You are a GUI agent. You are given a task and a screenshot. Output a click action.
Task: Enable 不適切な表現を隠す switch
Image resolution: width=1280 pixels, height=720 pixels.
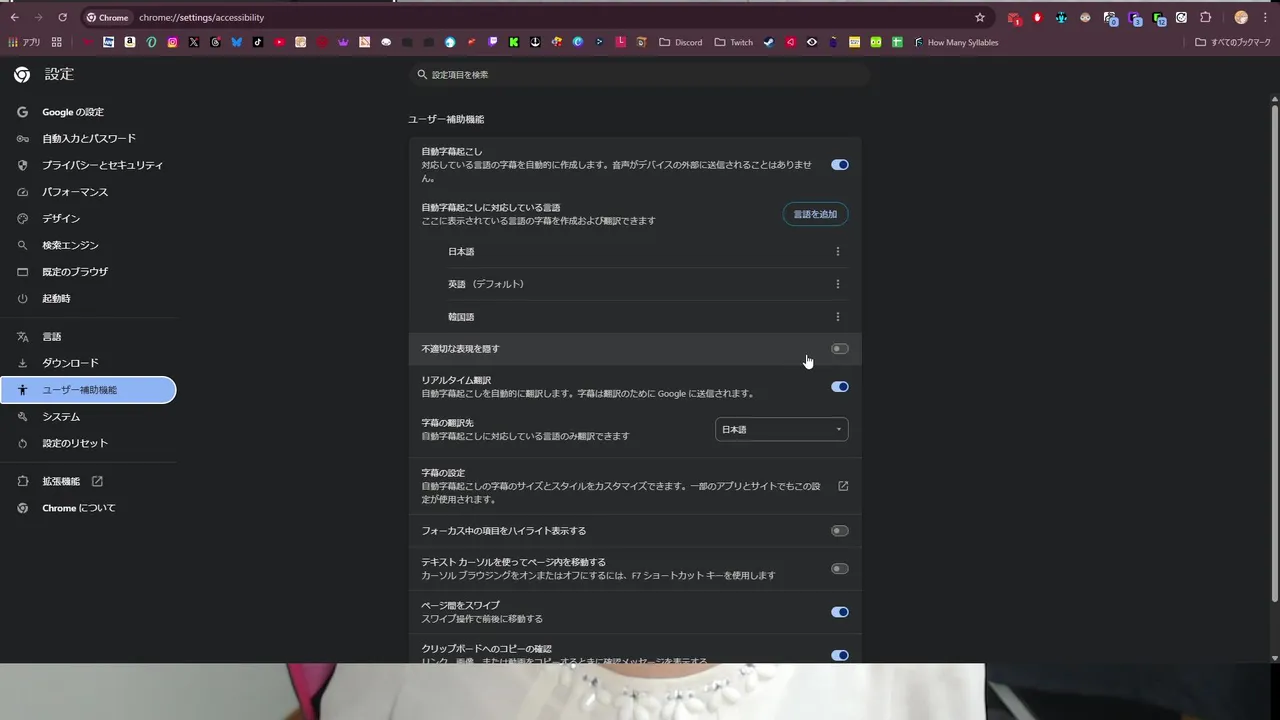click(x=840, y=349)
